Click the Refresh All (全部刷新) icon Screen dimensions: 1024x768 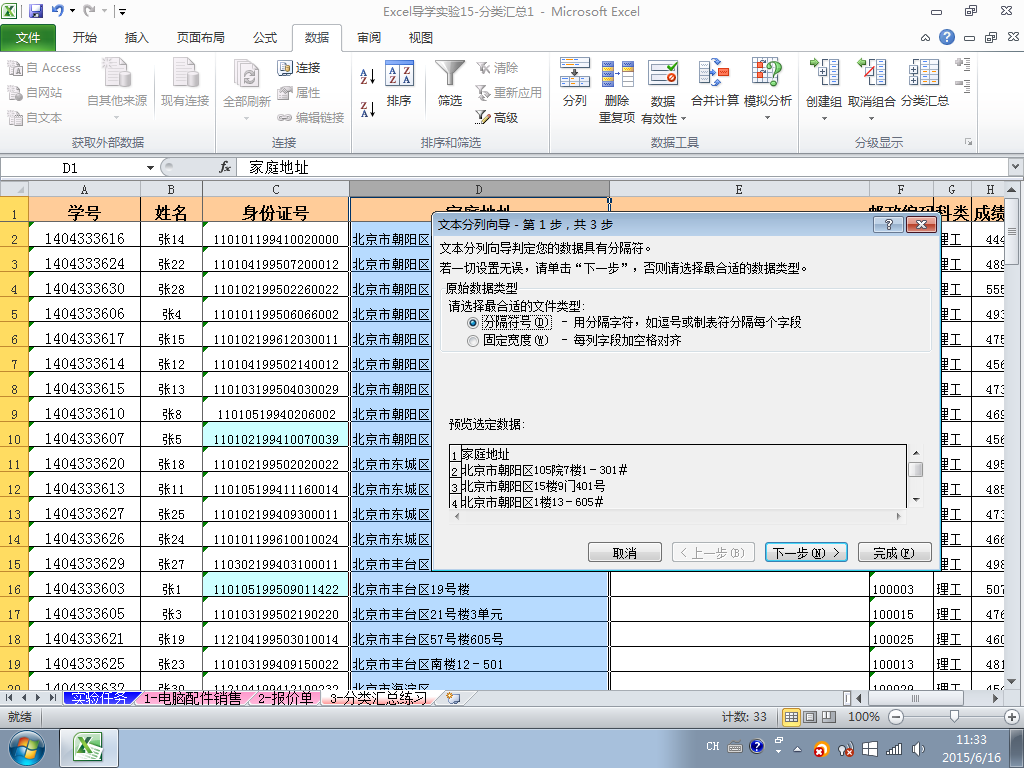pos(246,73)
